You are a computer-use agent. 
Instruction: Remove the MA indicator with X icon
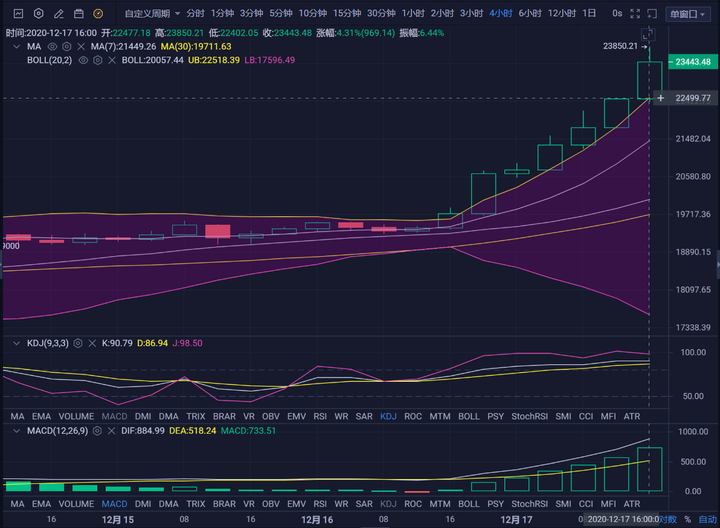tap(81, 46)
